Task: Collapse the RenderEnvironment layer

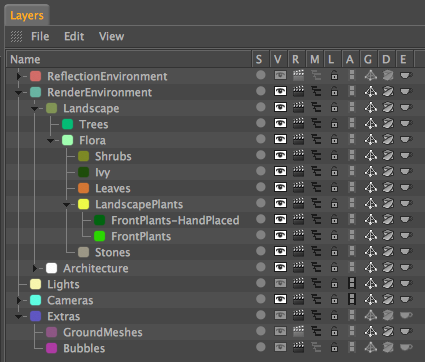Action: pyautogui.click(x=18, y=93)
